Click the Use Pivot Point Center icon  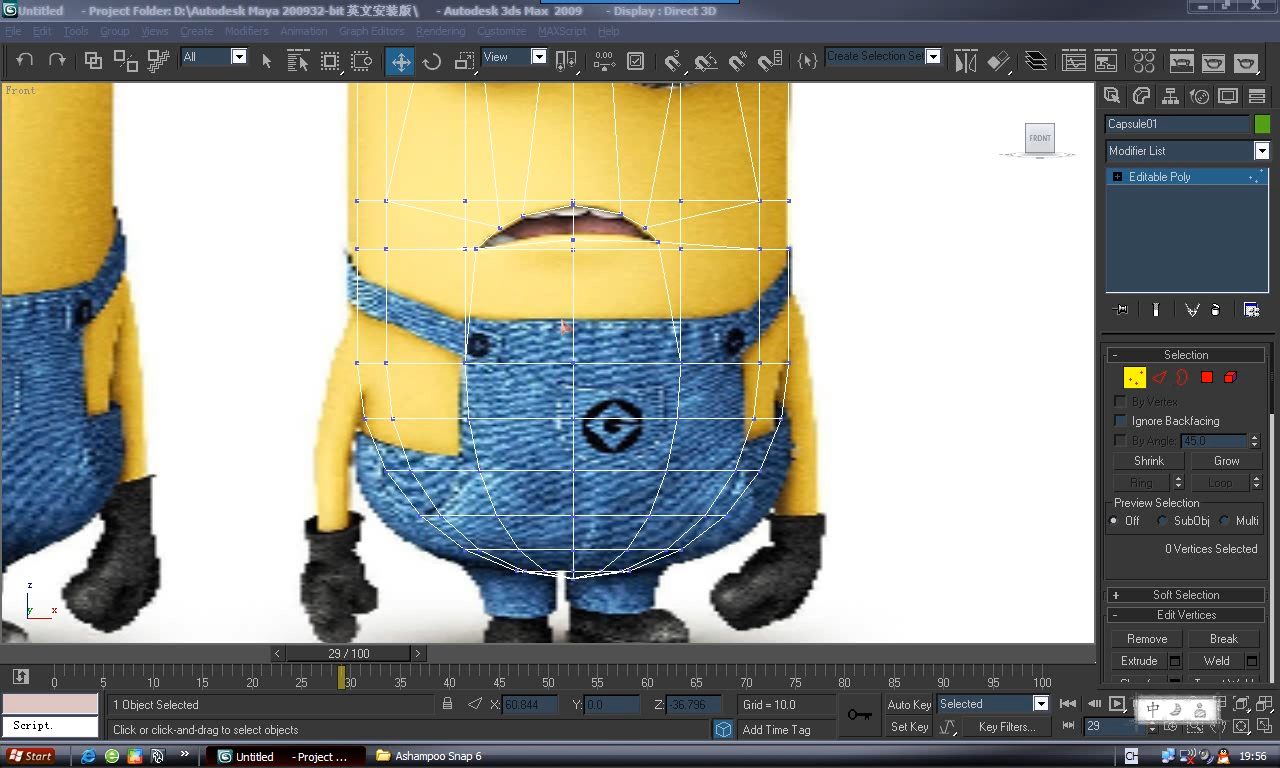566,61
